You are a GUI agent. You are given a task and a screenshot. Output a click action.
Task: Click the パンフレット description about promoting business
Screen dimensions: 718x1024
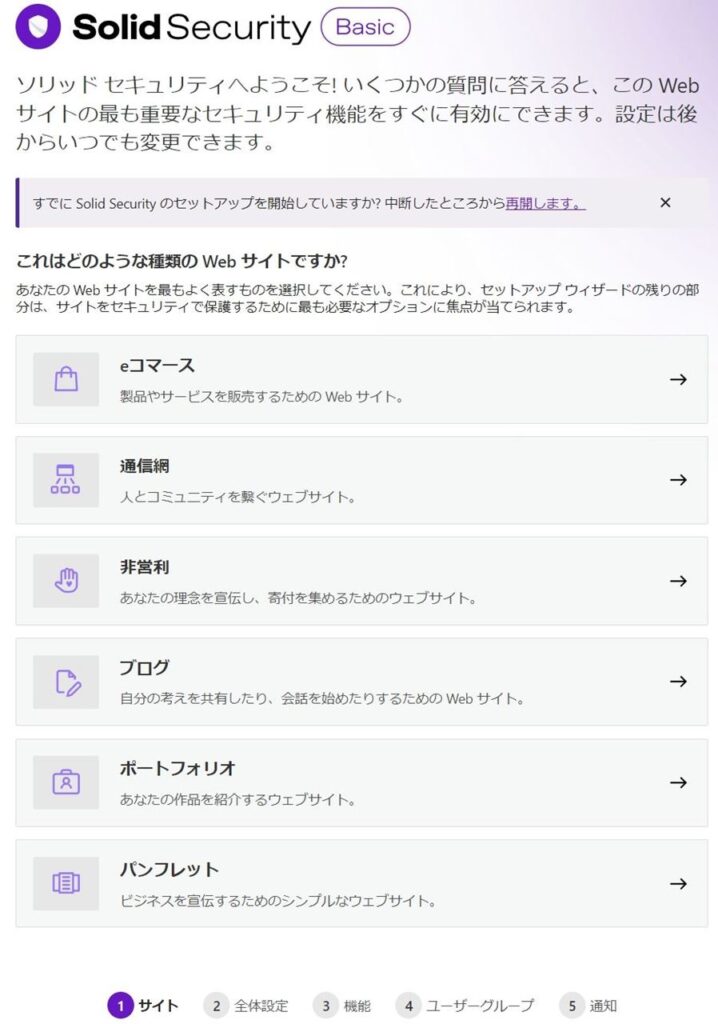coord(278,901)
